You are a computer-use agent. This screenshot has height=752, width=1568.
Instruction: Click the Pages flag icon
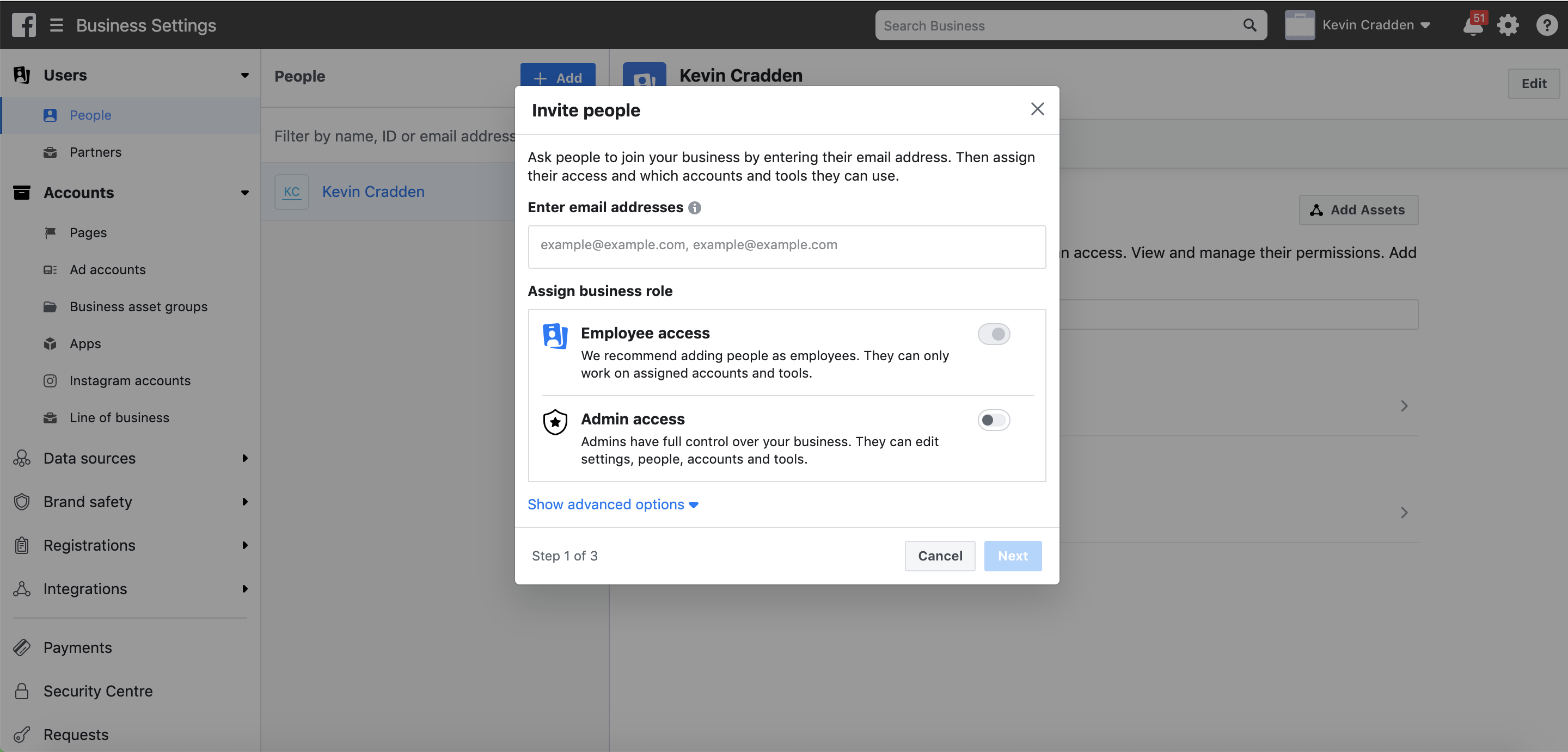pos(50,232)
